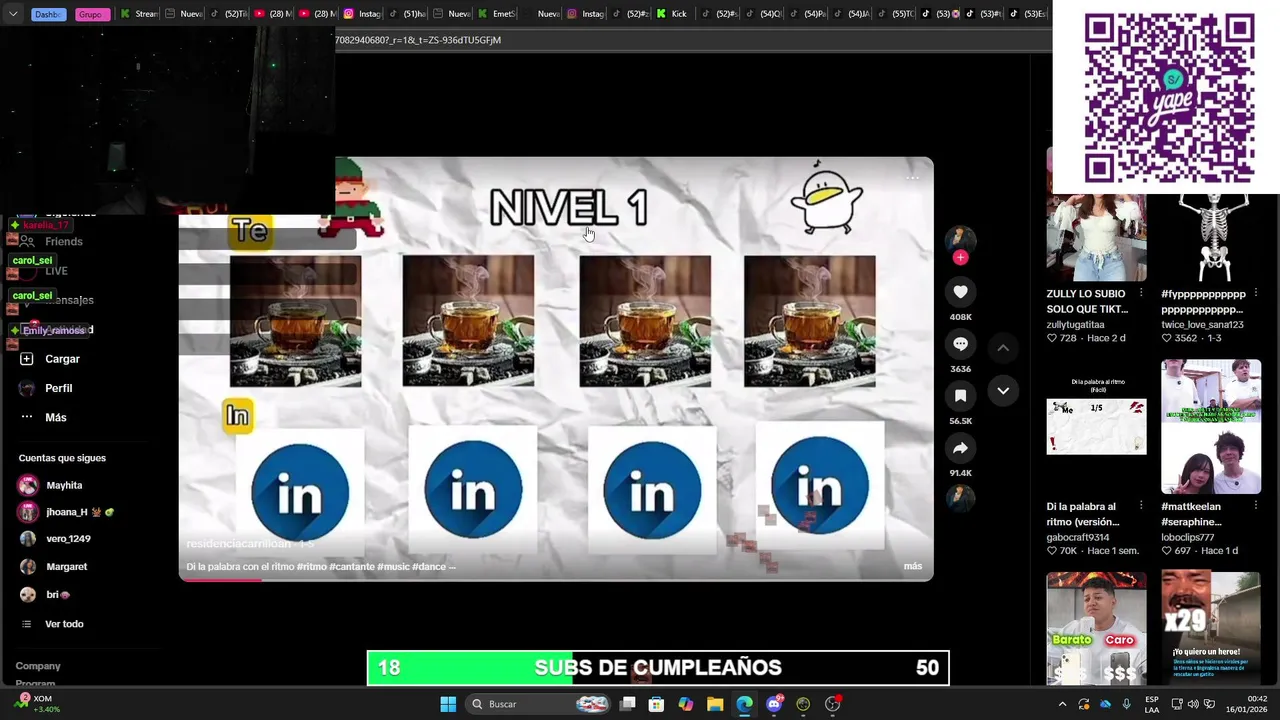The height and width of the screenshot is (720, 1280).
Task: Show hidden system tray icons
Action: coord(1062,704)
